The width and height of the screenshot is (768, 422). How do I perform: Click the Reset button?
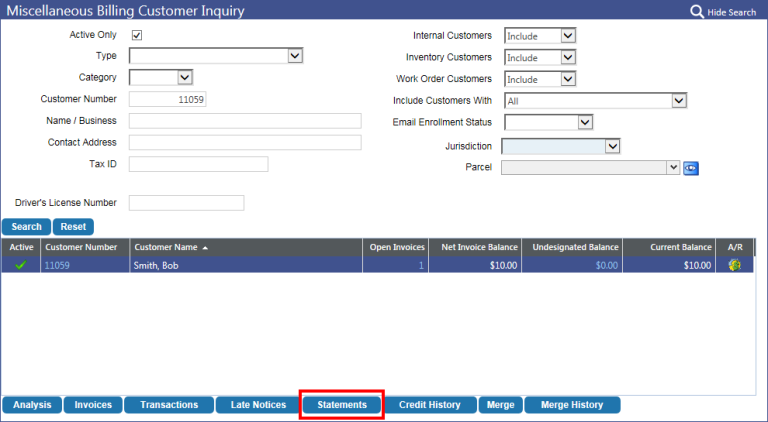[x=73, y=227]
